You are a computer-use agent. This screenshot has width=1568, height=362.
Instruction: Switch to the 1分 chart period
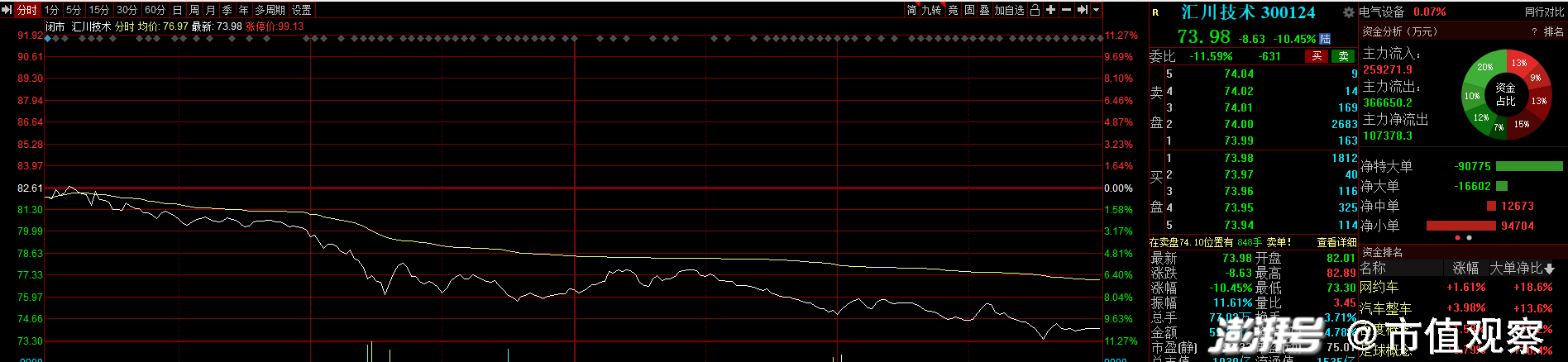click(52, 10)
